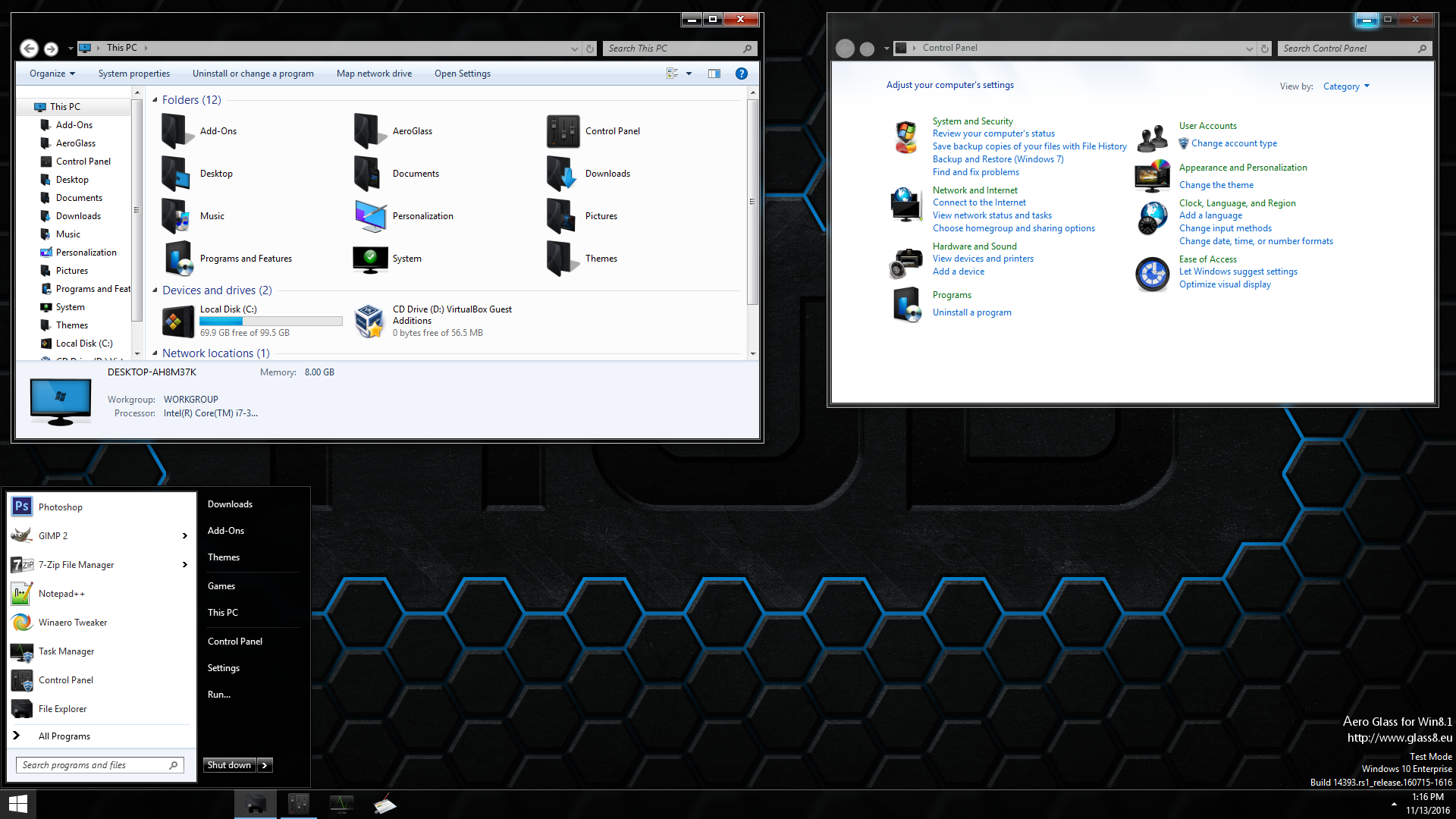Expand 7-Zip File Manager submenu arrow

(185, 565)
